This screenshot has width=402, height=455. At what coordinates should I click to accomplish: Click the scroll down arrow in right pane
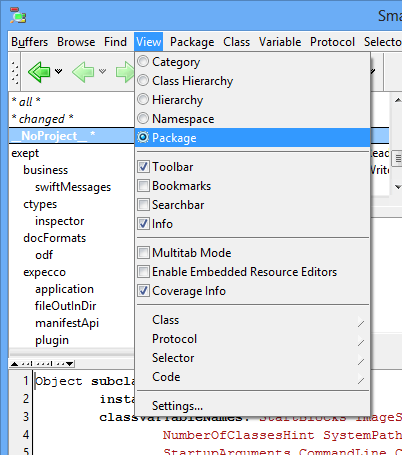398,187
